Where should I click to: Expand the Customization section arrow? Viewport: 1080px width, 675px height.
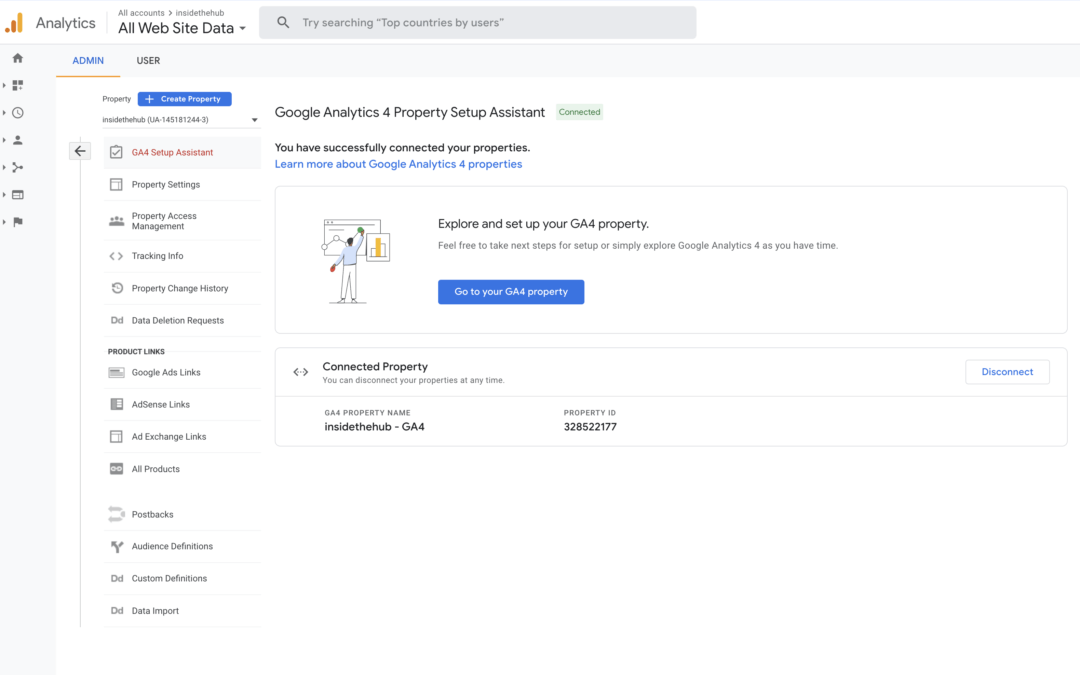coord(4,85)
